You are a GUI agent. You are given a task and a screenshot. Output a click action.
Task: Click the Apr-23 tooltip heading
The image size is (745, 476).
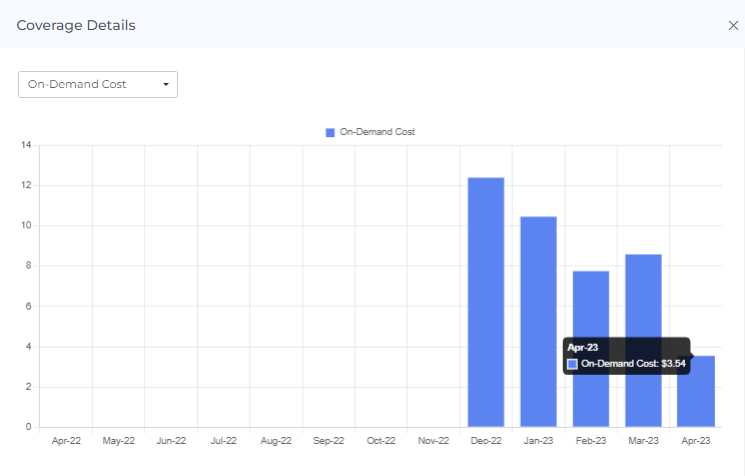(581, 347)
